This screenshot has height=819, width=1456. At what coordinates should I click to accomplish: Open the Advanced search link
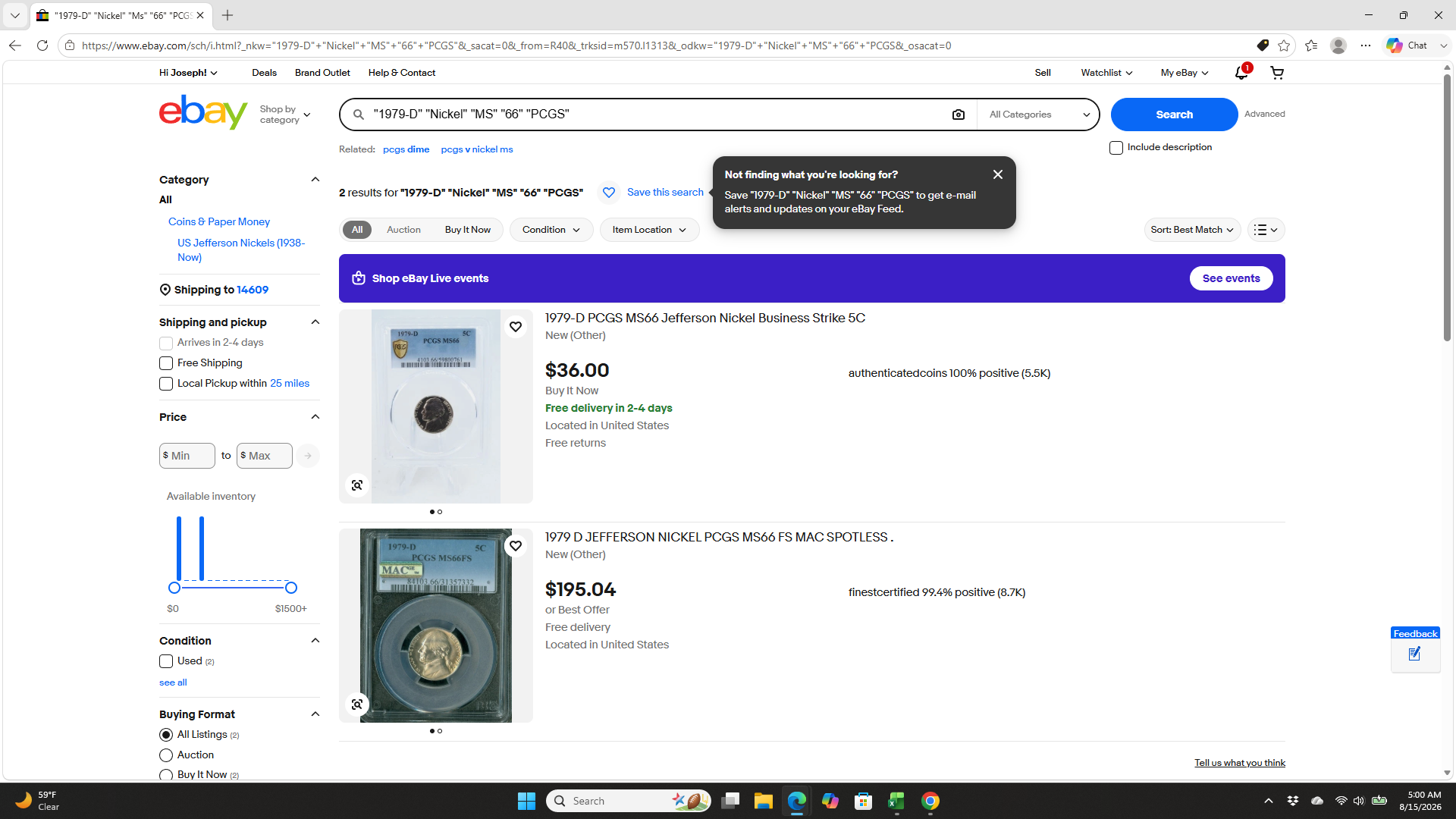coord(1264,115)
